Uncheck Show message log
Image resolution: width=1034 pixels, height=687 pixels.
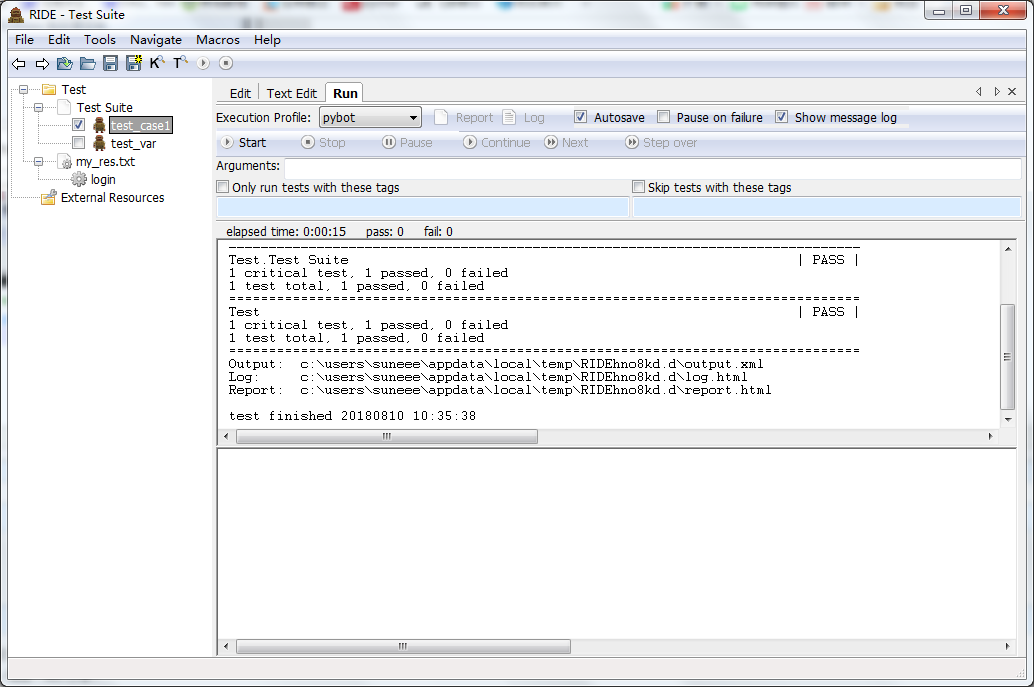click(x=782, y=117)
